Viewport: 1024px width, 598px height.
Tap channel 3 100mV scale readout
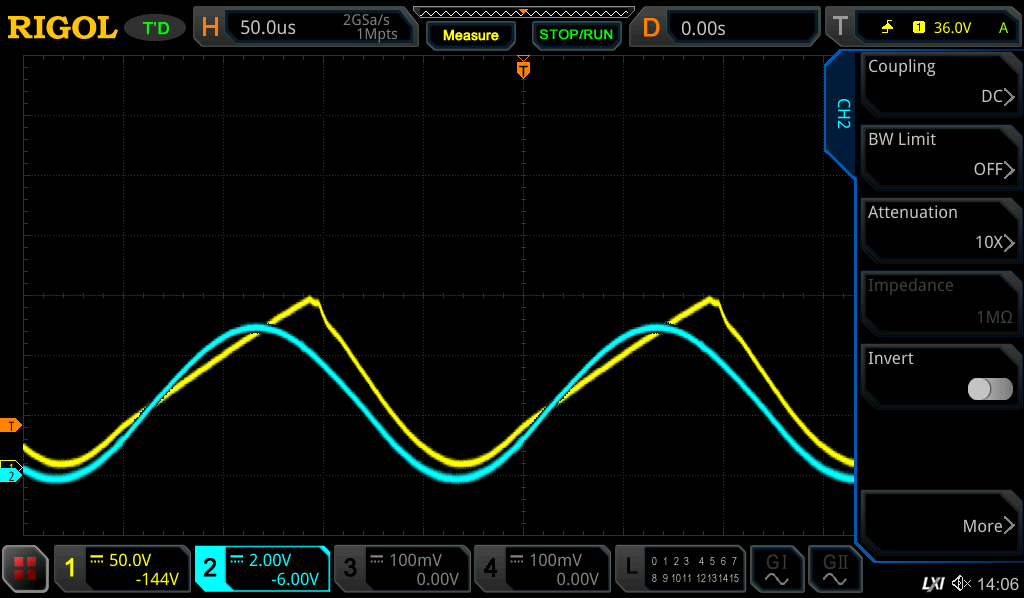(x=415, y=560)
